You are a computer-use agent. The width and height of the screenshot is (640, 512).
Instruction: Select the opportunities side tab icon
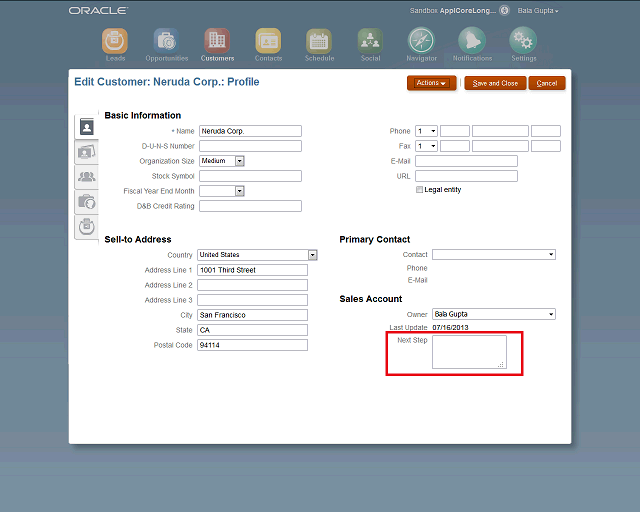coord(87,202)
